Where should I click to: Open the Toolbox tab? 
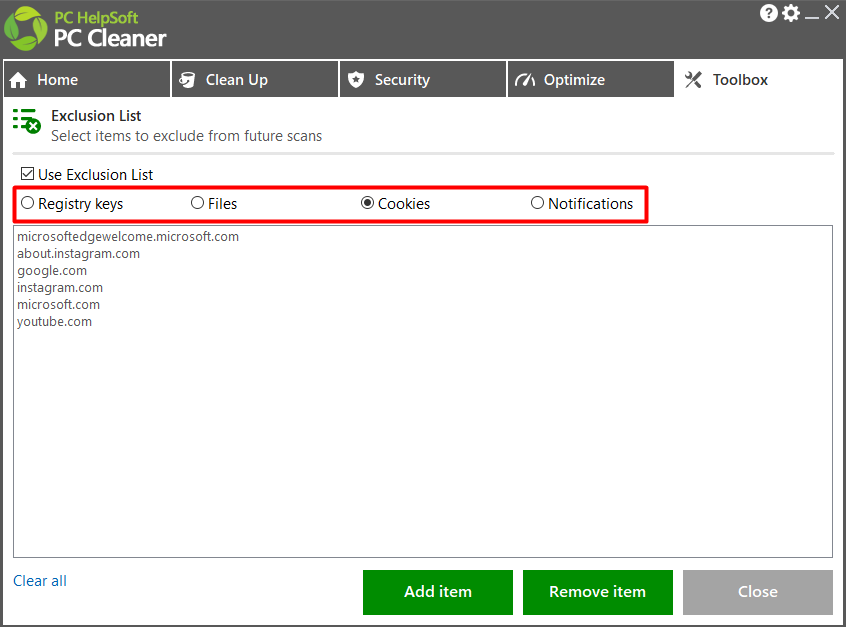(758, 79)
